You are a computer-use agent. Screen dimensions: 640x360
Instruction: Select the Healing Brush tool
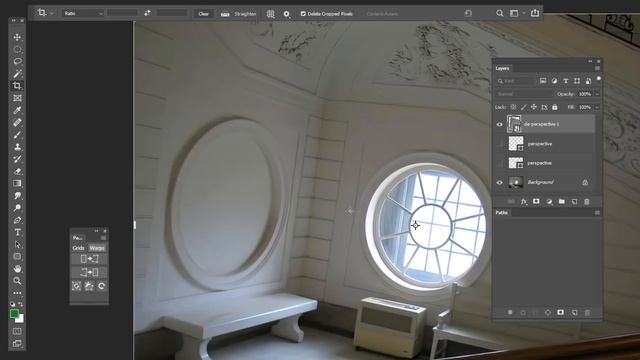point(17,122)
